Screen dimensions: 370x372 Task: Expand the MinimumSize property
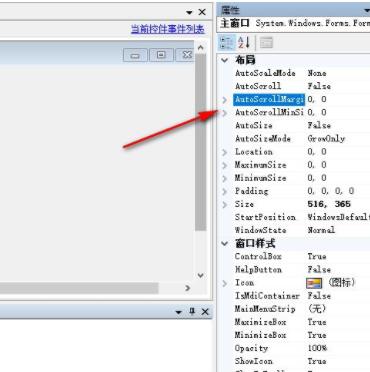point(225,178)
